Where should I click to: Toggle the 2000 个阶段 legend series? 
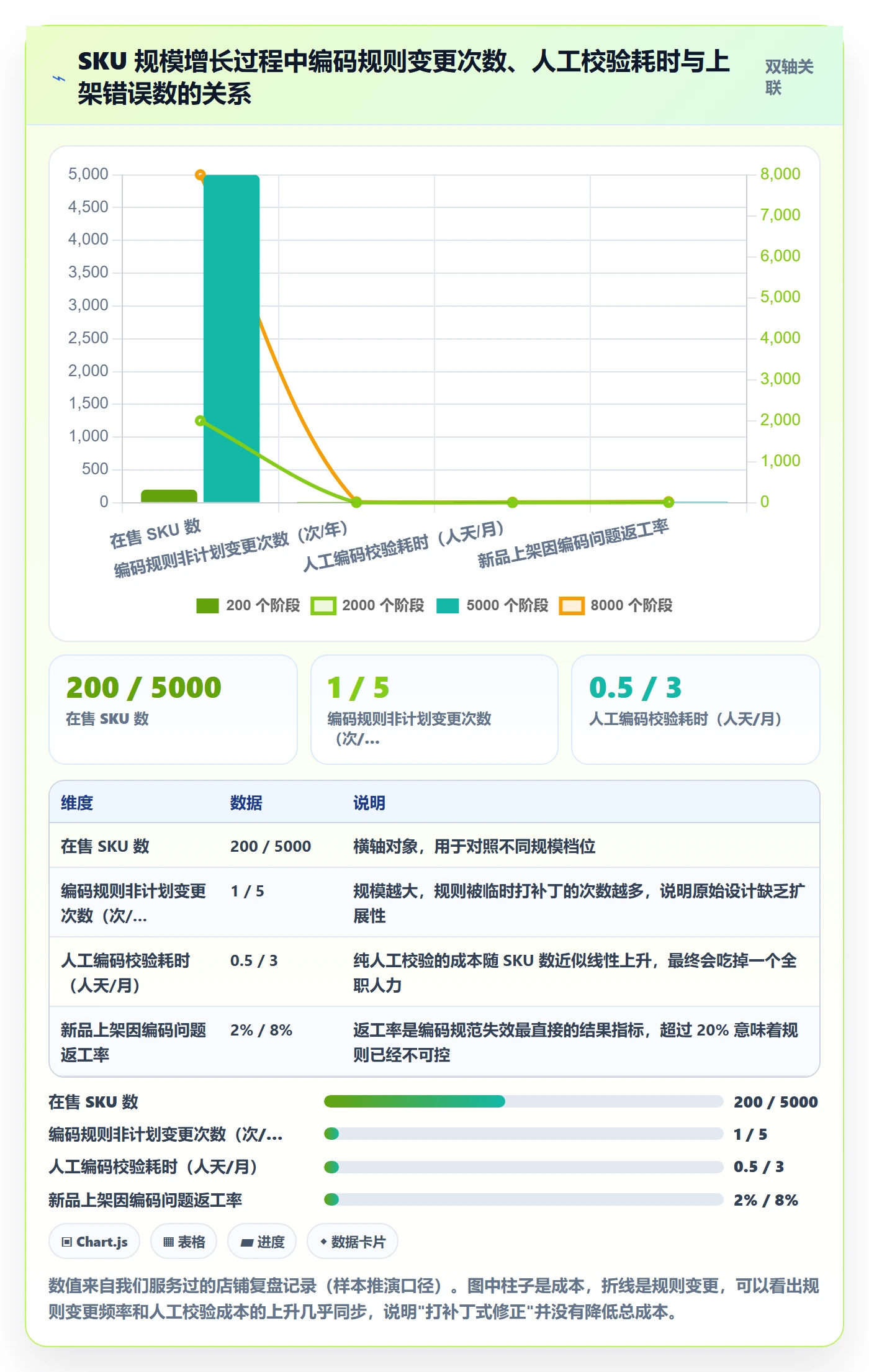[368, 605]
